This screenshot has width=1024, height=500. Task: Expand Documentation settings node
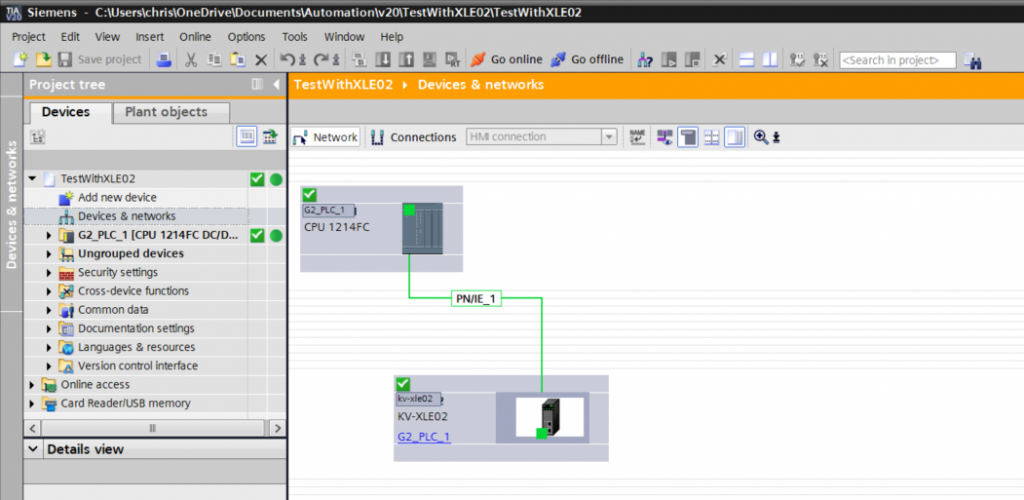[x=48, y=329]
